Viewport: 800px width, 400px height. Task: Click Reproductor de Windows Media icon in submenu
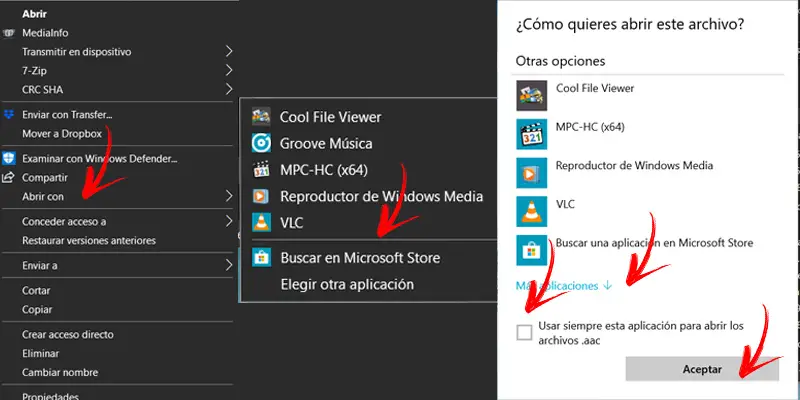click(261, 196)
